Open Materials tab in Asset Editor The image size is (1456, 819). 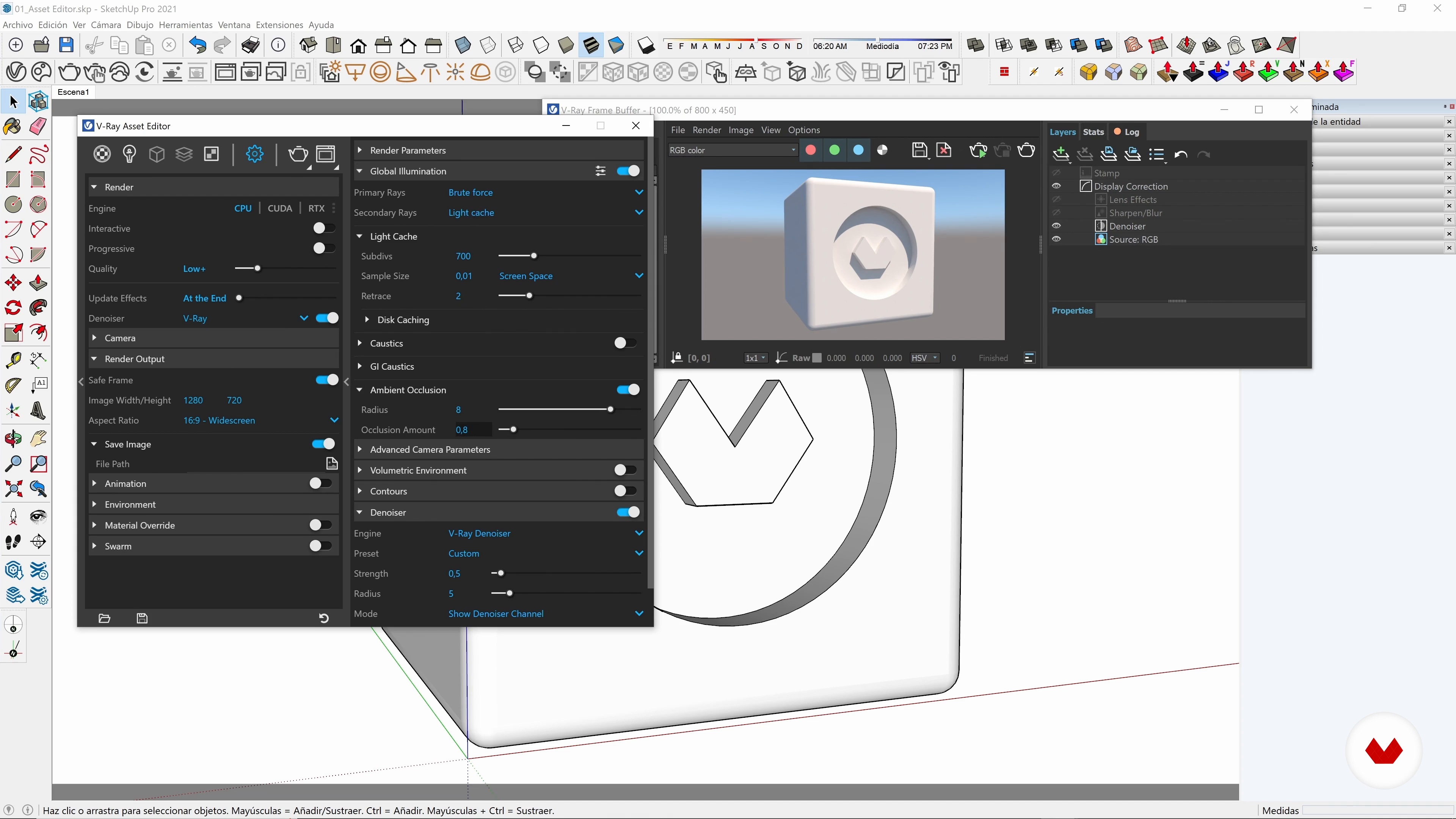tap(102, 154)
